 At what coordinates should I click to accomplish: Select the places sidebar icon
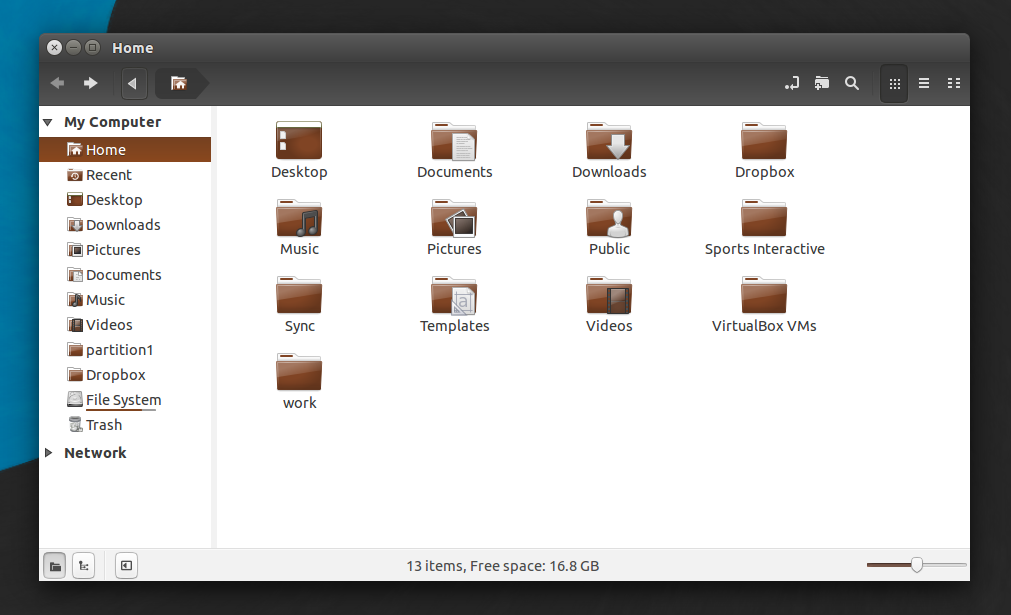tap(55, 565)
